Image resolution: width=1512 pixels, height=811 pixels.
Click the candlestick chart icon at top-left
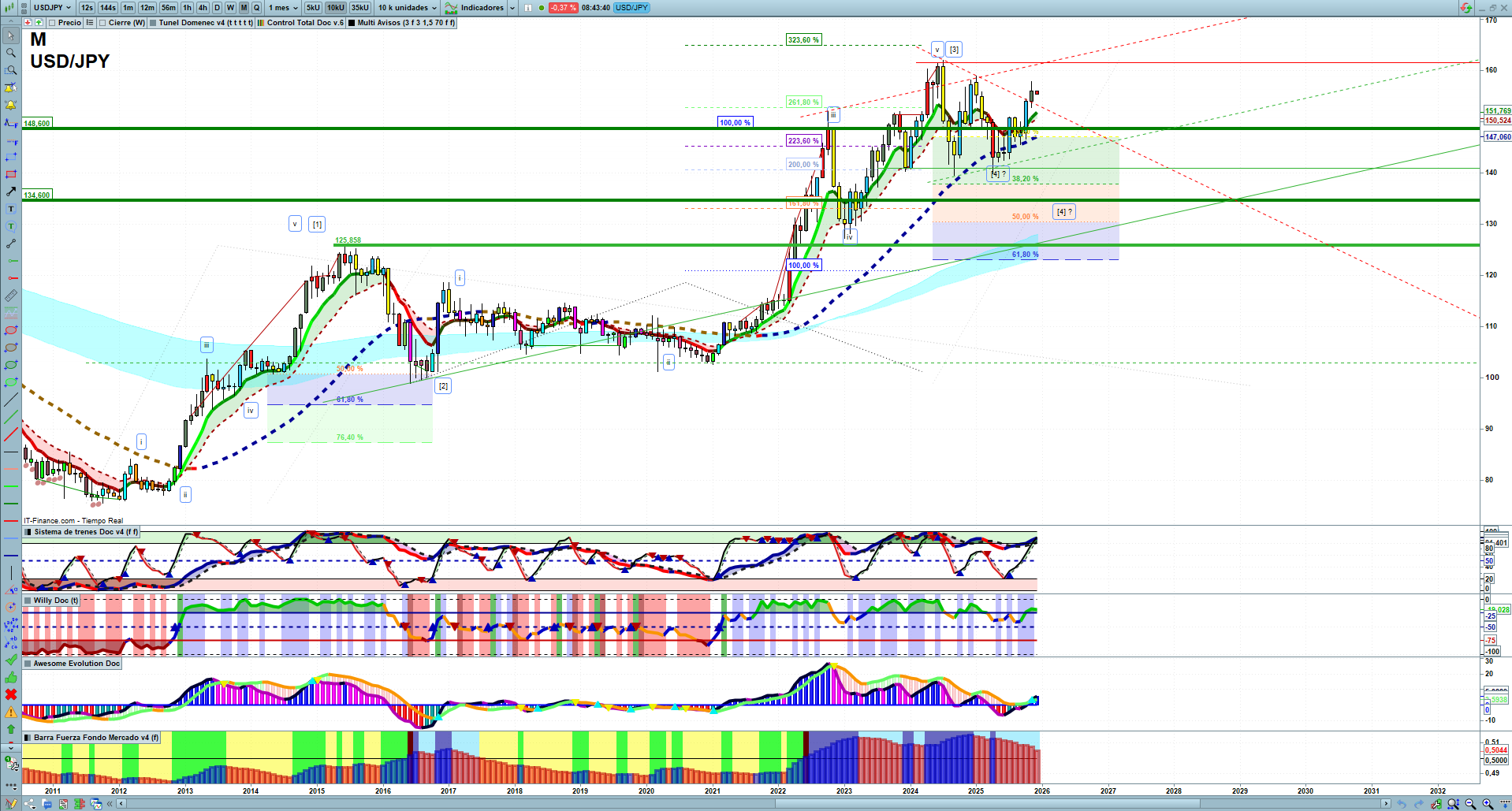9,8
